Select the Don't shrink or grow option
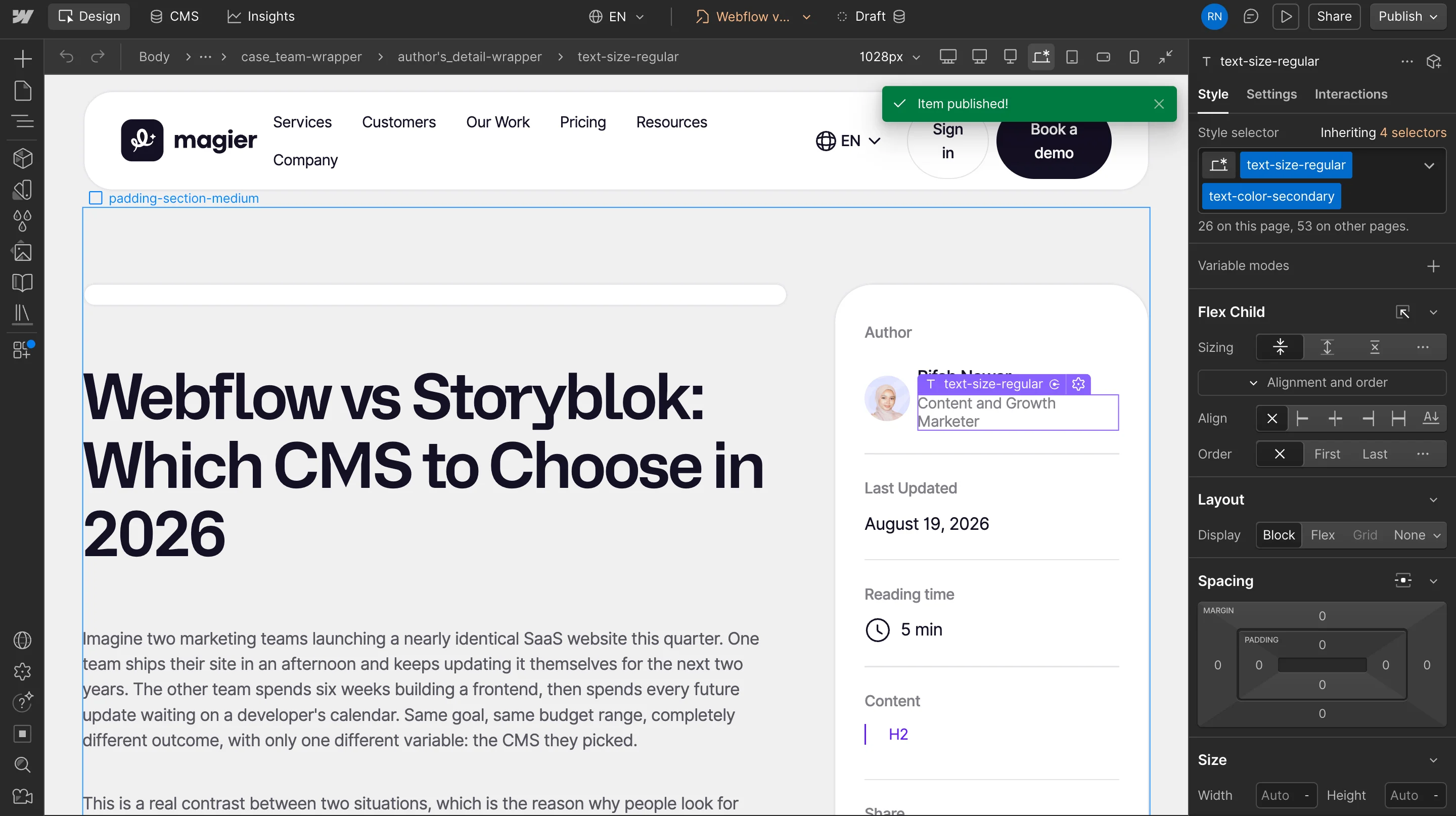Screen dimensions: 1456x816 click(x=1375, y=347)
